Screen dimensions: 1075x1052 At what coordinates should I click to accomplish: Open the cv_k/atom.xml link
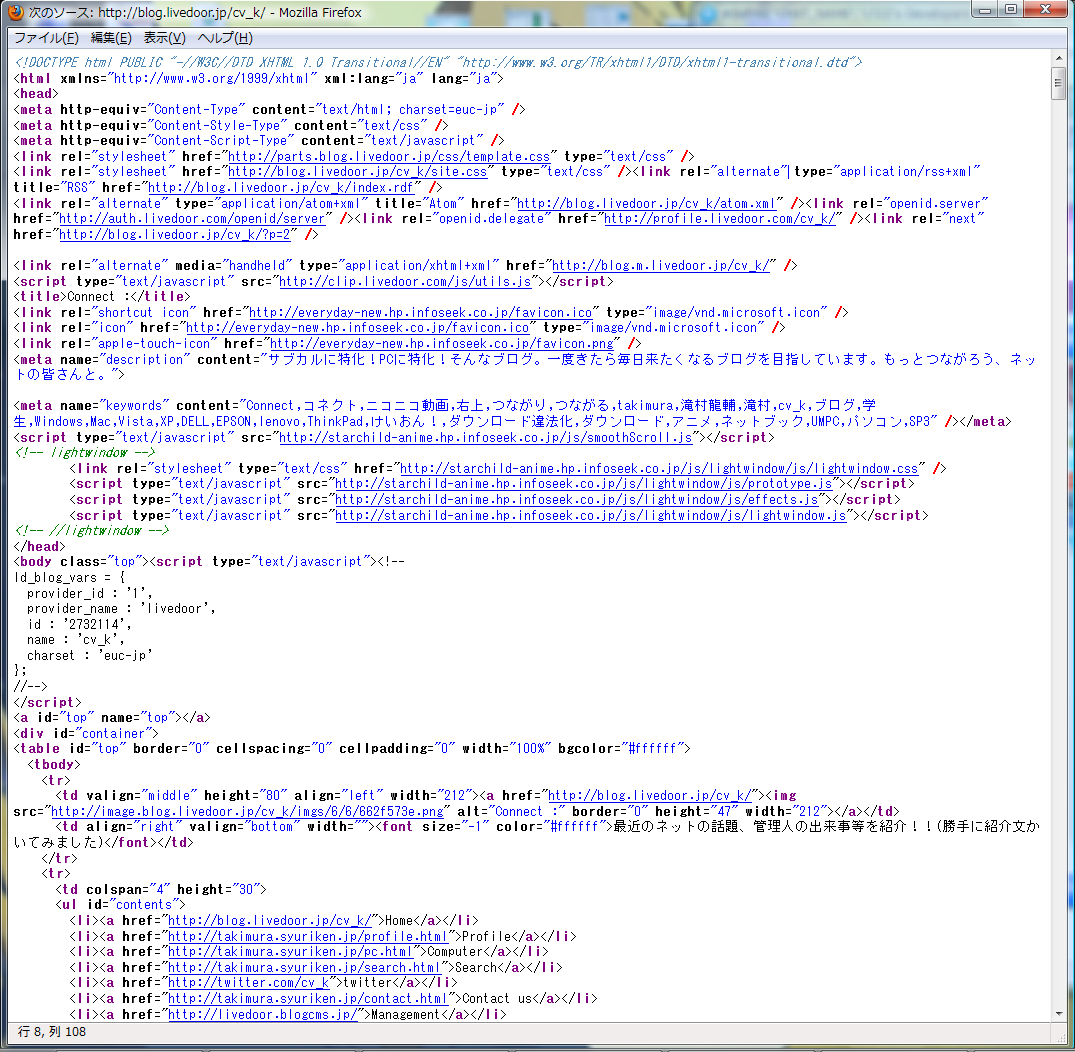[646, 203]
